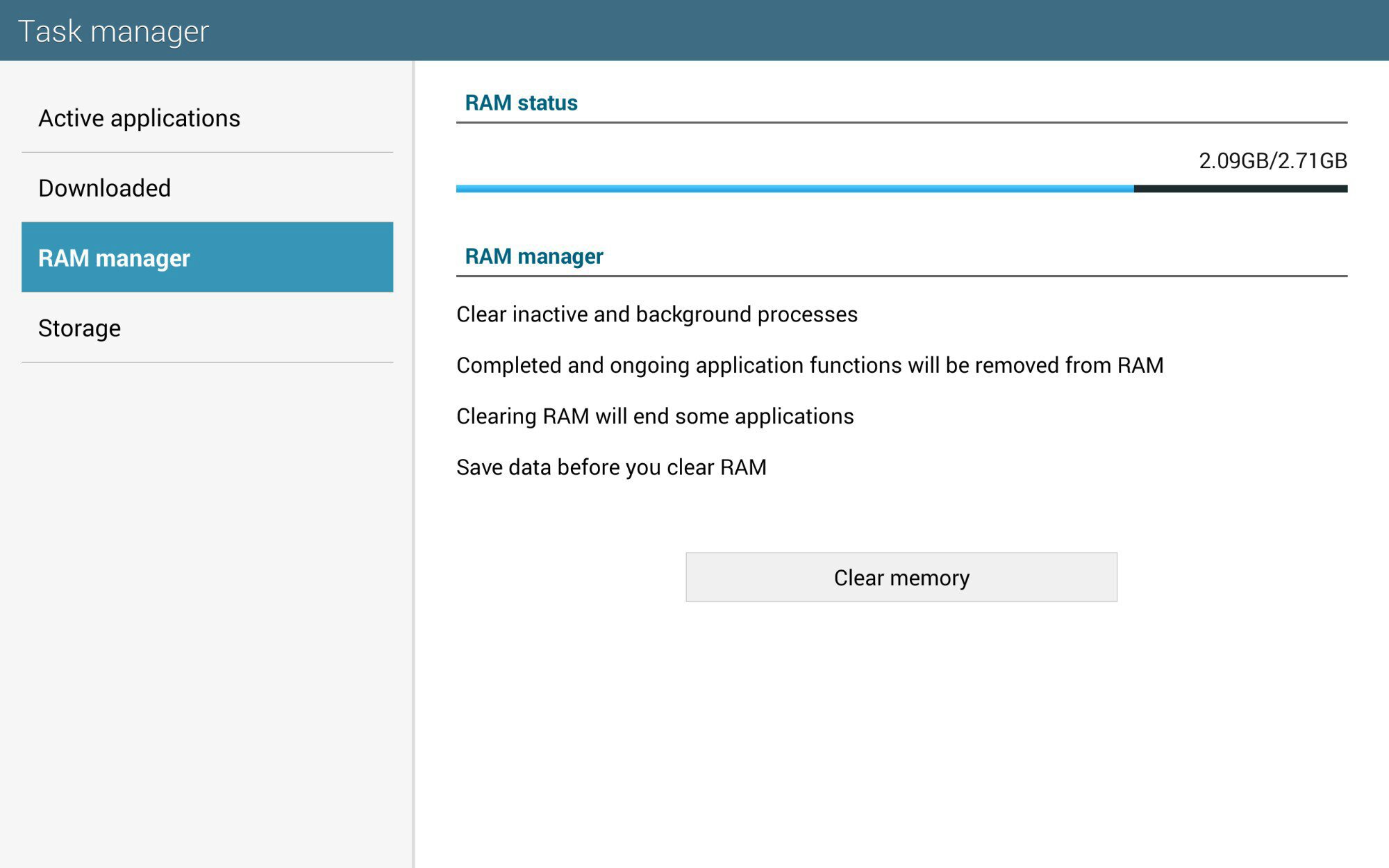Image resolution: width=1389 pixels, height=868 pixels.
Task: Click the underline beneath RAM status heading
Action: [x=901, y=123]
